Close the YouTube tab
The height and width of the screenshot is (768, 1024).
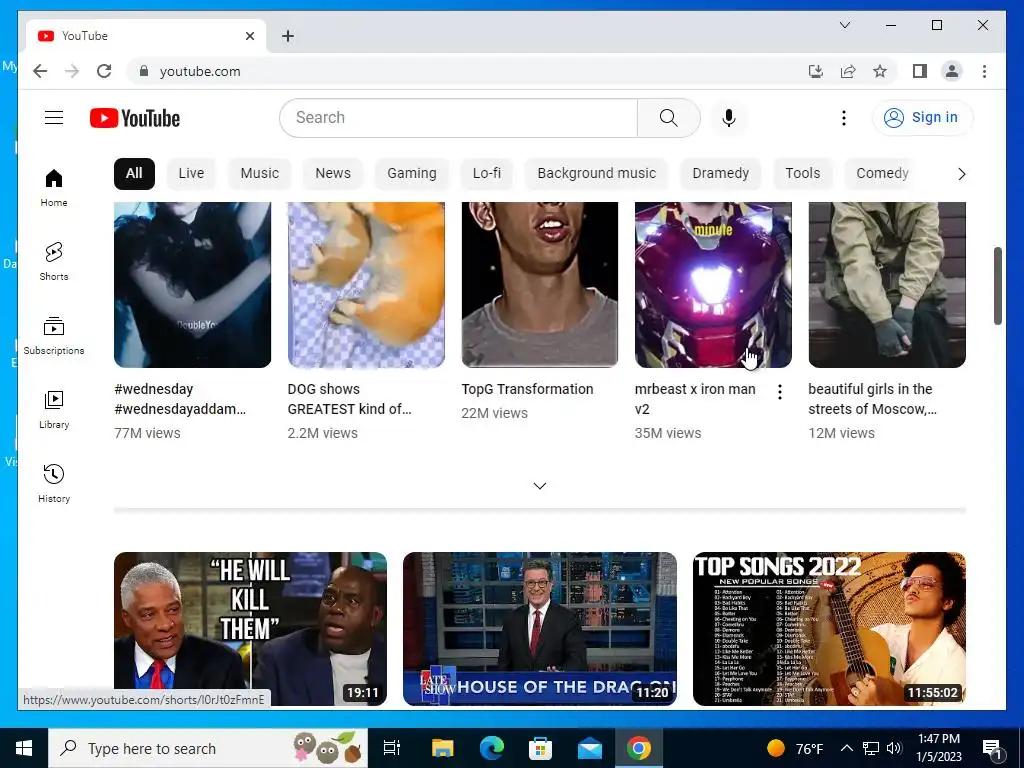coord(249,36)
